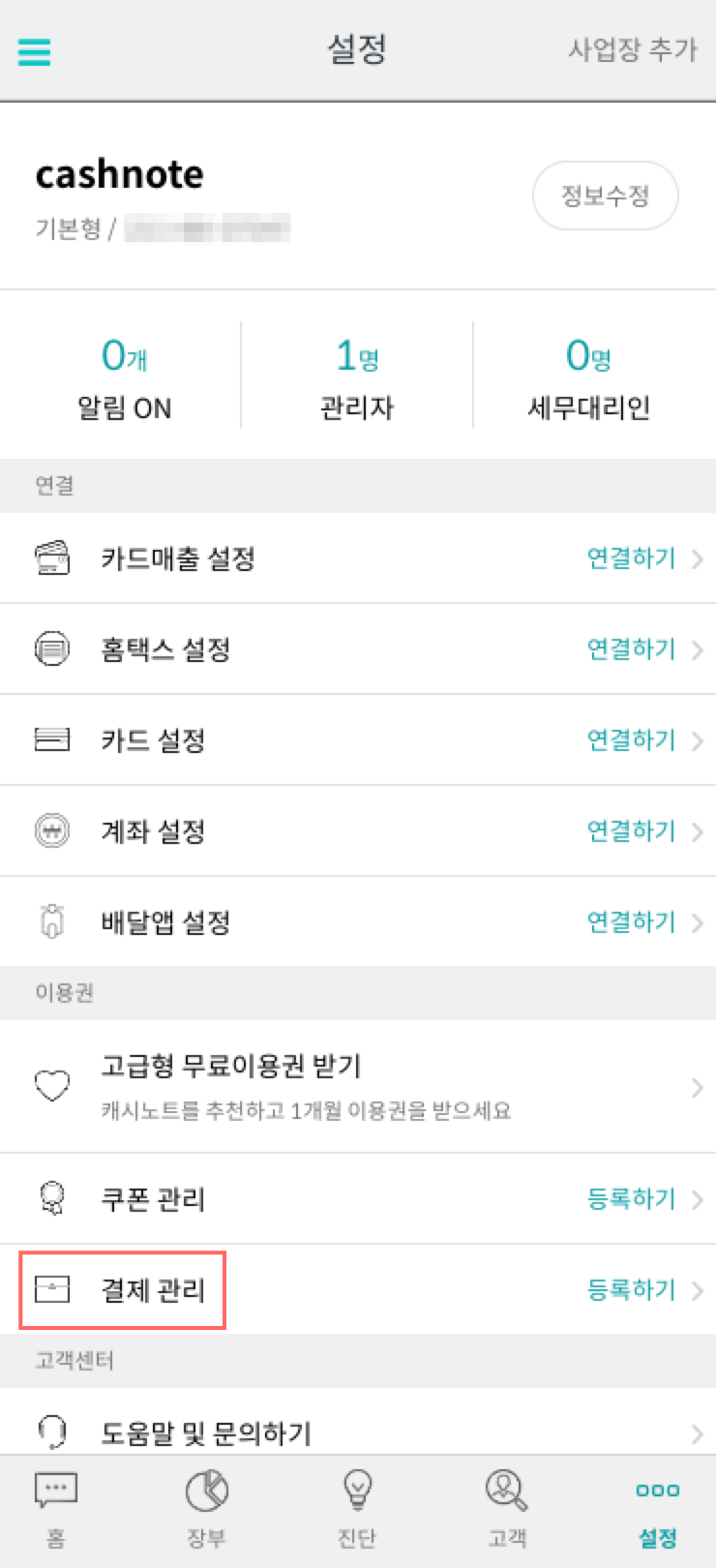Open the 진단 lightbulb tab
The image size is (716, 1568).
(x=357, y=1509)
